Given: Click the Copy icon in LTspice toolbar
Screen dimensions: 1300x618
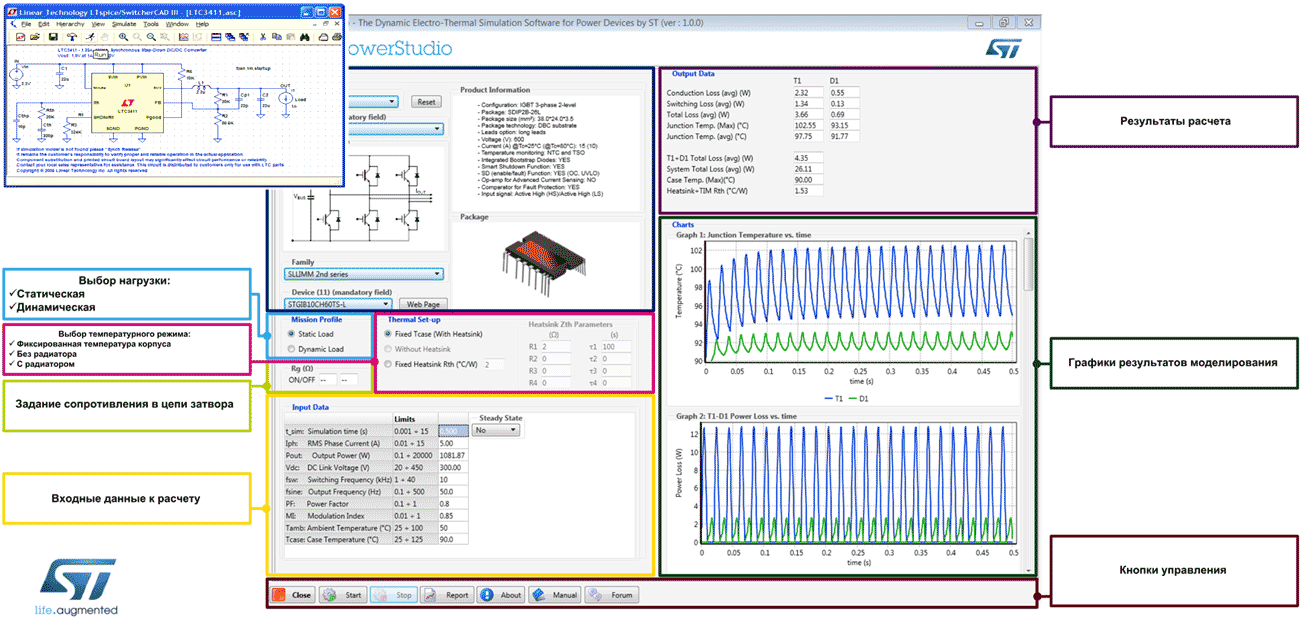Looking at the screenshot, I should click(x=276, y=37).
